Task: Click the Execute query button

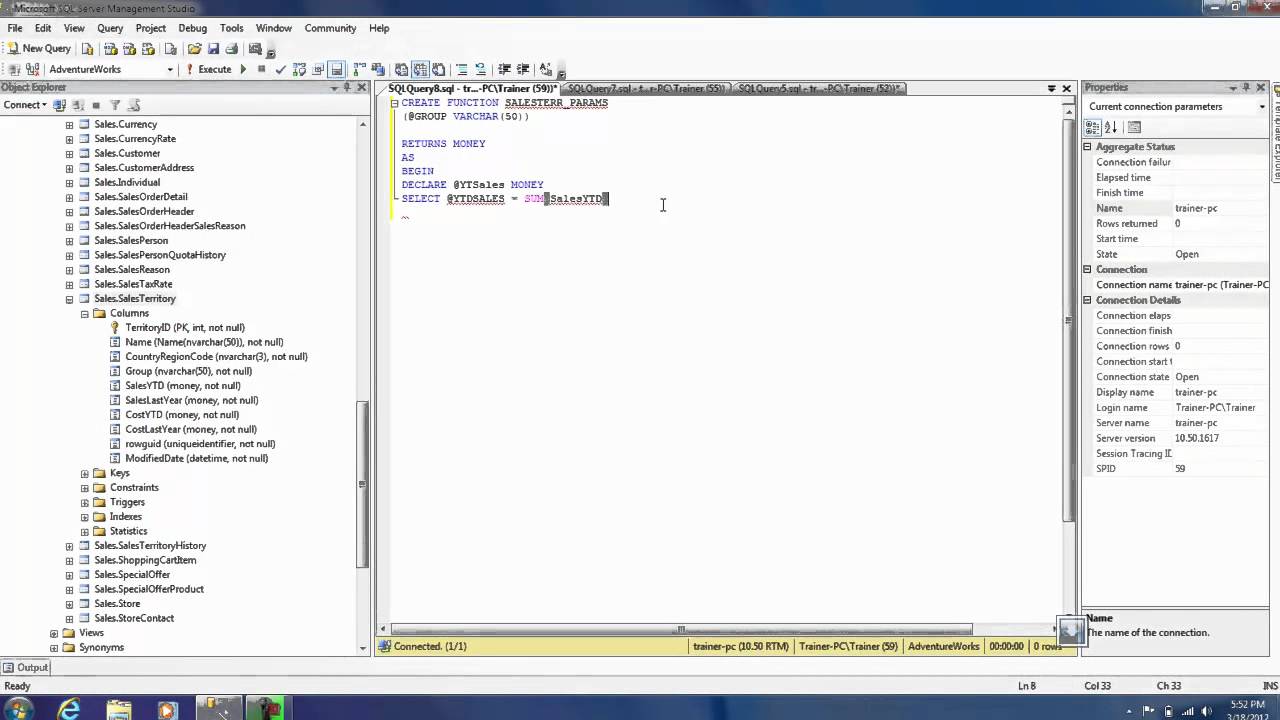Action: (x=208, y=69)
